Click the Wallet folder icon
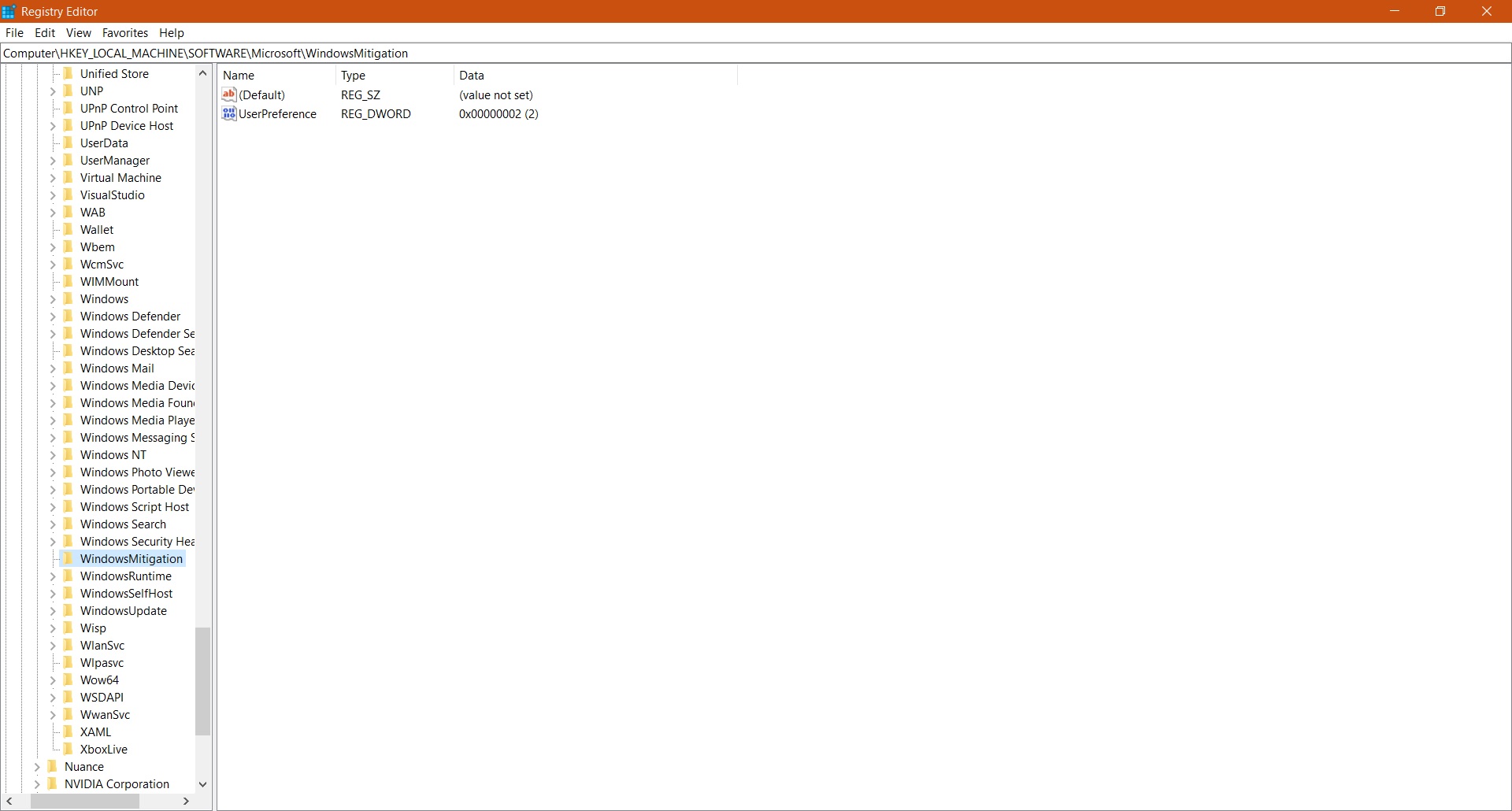 tap(68, 230)
